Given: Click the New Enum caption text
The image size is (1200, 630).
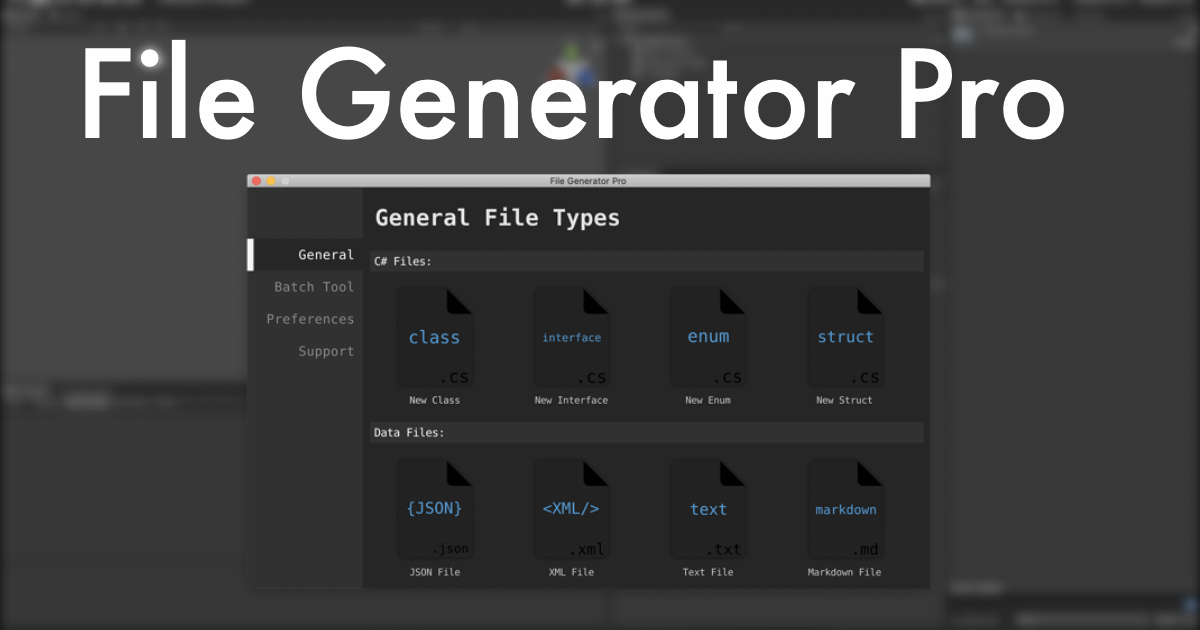Looking at the screenshot, I should [708, 399].
